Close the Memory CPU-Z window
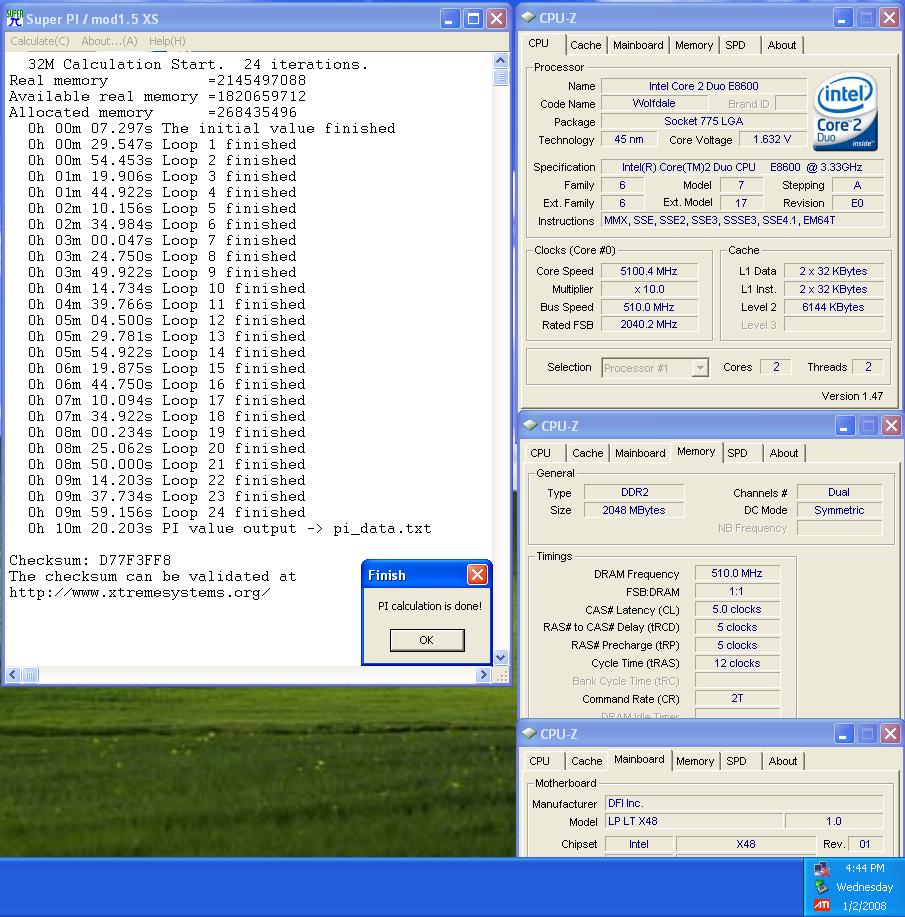Image resolution: width=905 pixels, height=917 pixels. coord(891,426)
